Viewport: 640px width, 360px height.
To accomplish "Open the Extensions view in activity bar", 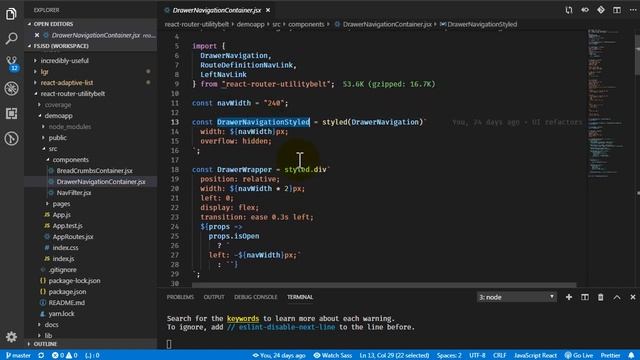I will [11, 113].
